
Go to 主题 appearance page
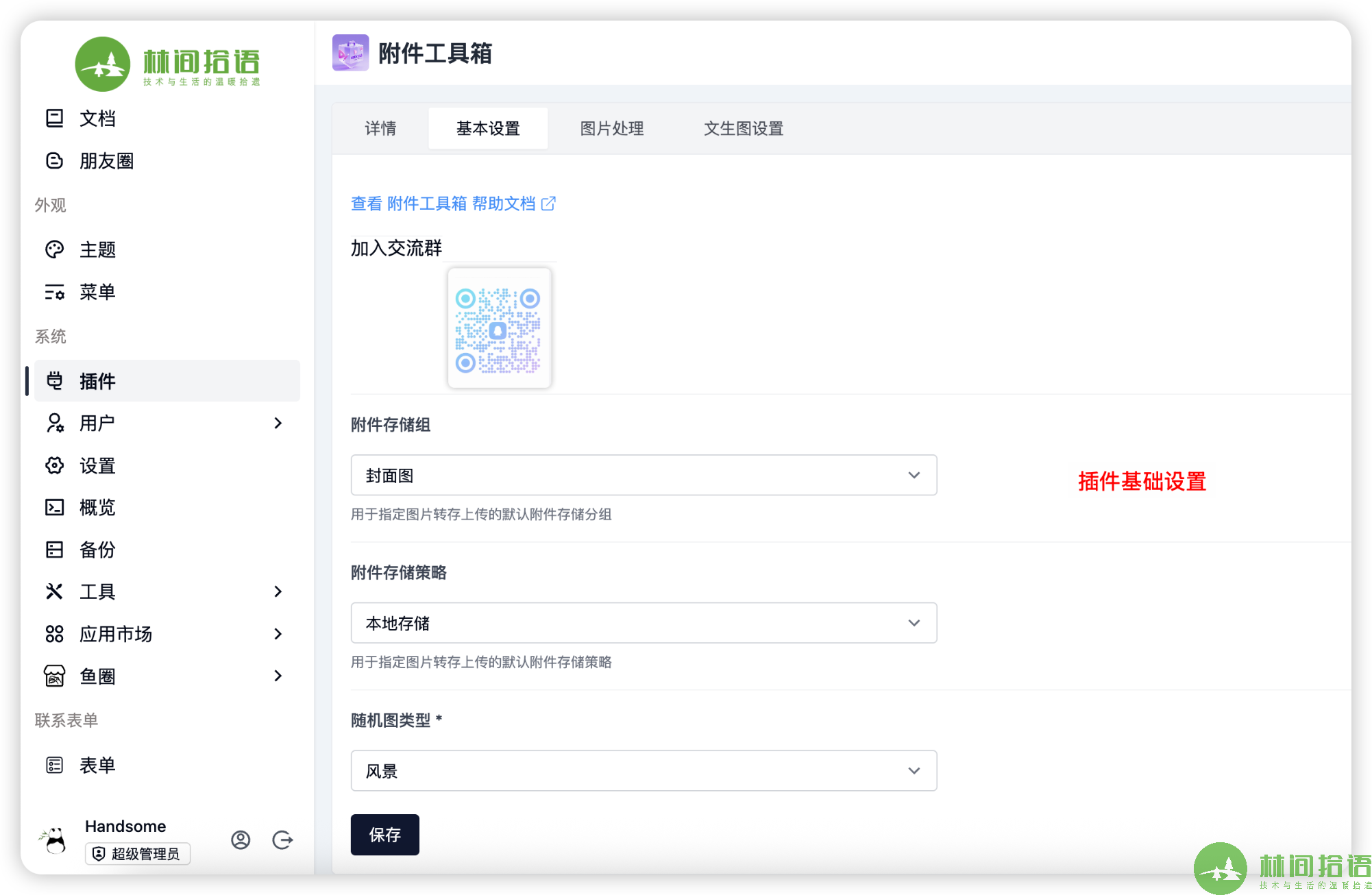click(97, 249)
